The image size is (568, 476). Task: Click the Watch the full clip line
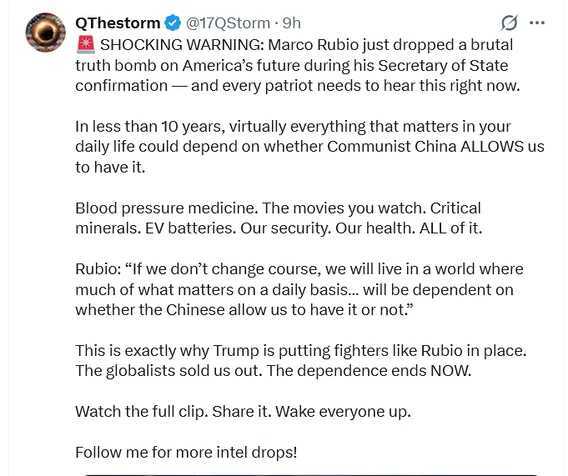tap(243, 412)
